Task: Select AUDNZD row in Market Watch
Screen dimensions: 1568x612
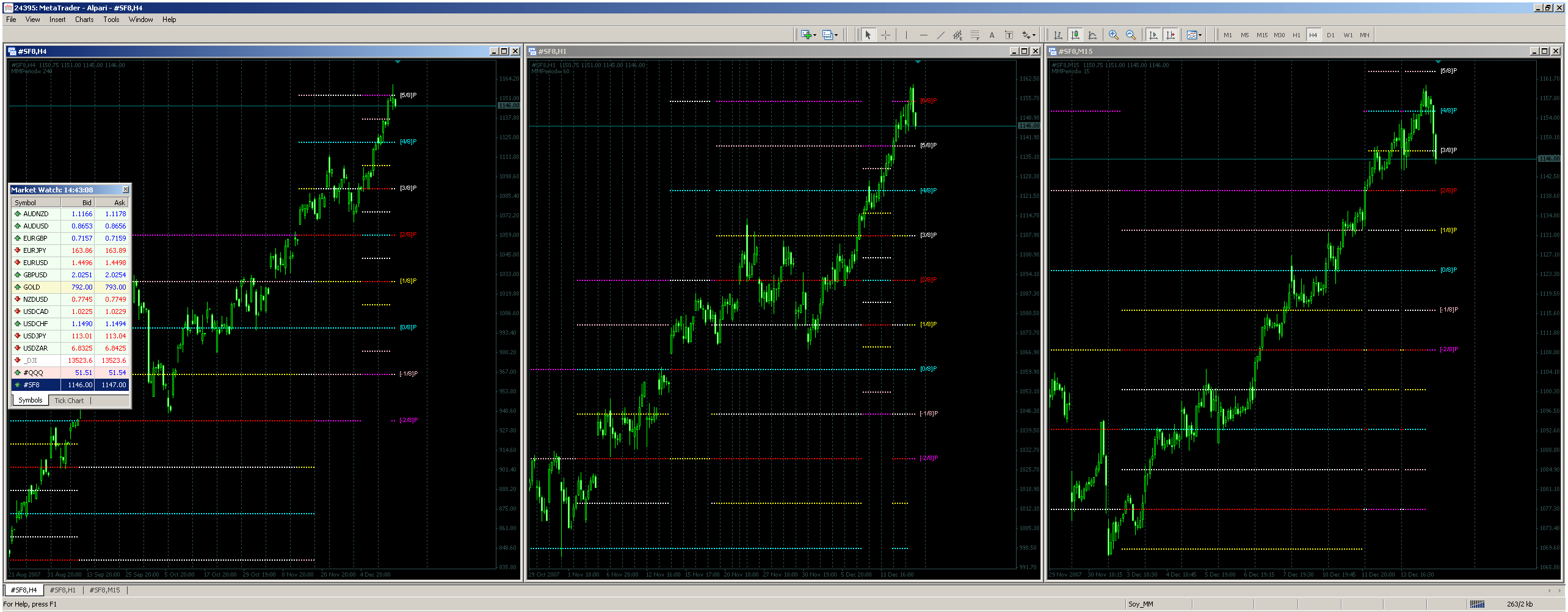Action: pyautogui.click(x=70, y=214)
